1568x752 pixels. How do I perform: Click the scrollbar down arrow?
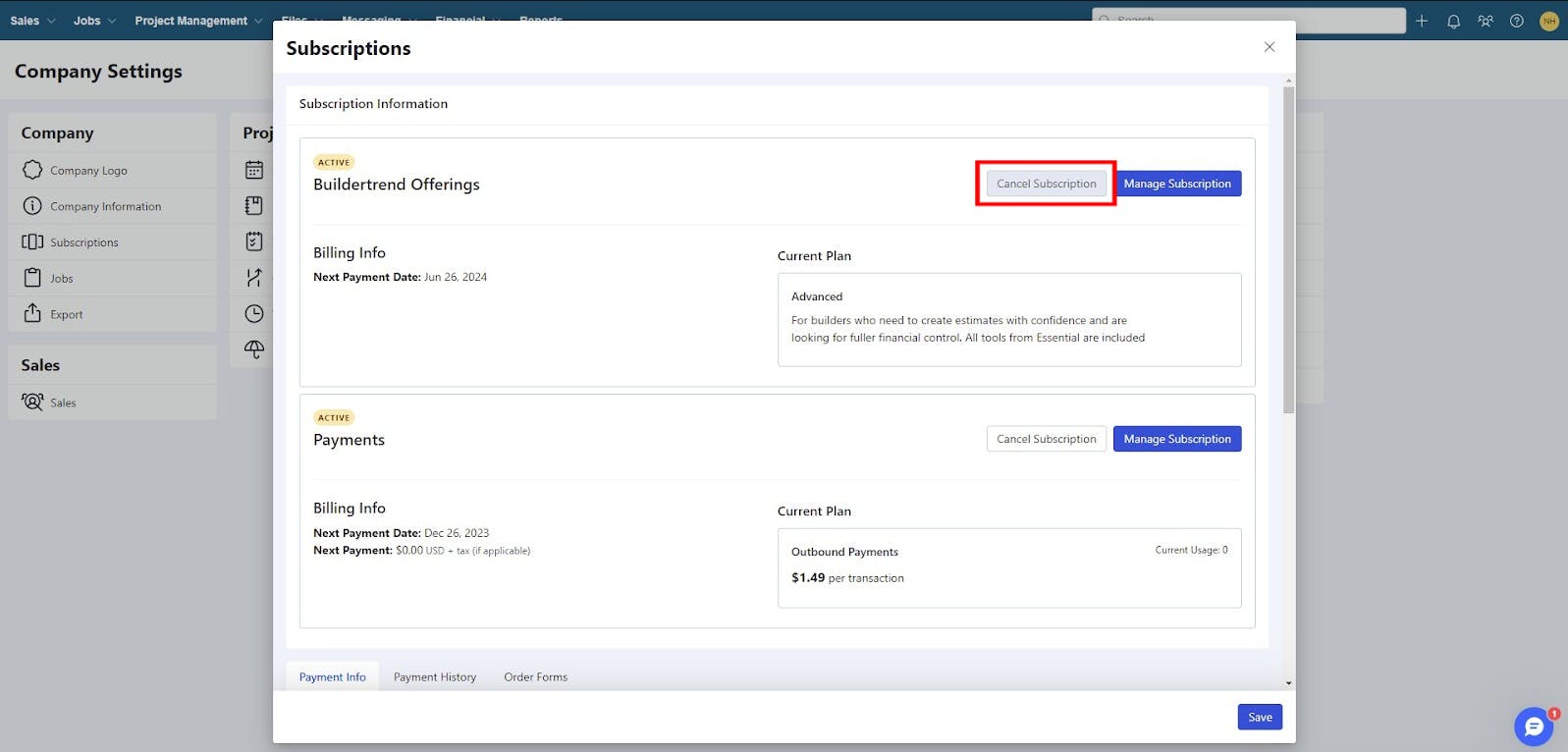pyautogui.click(x=1288, y=683)
